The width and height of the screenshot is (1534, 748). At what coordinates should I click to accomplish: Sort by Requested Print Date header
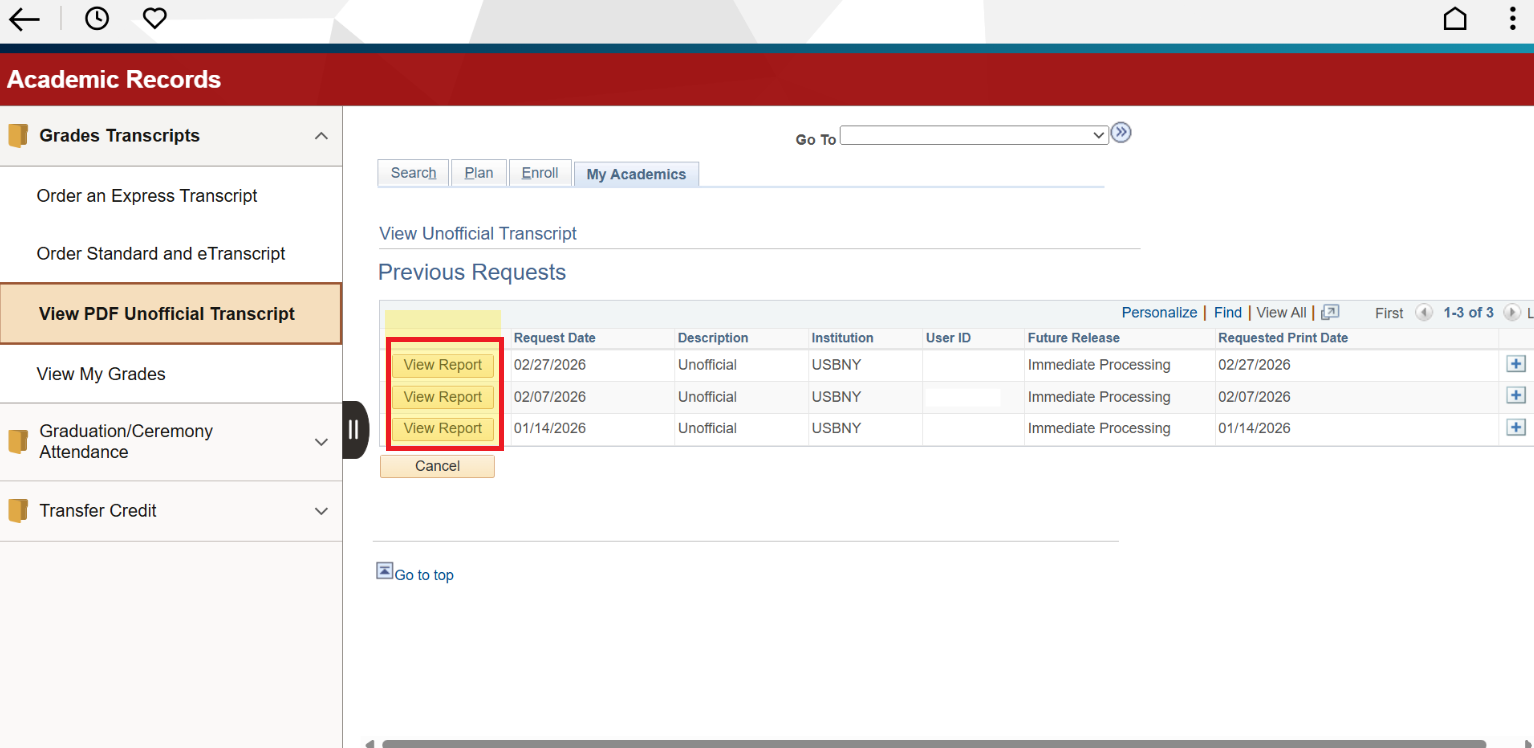[x=1283, y=338]
